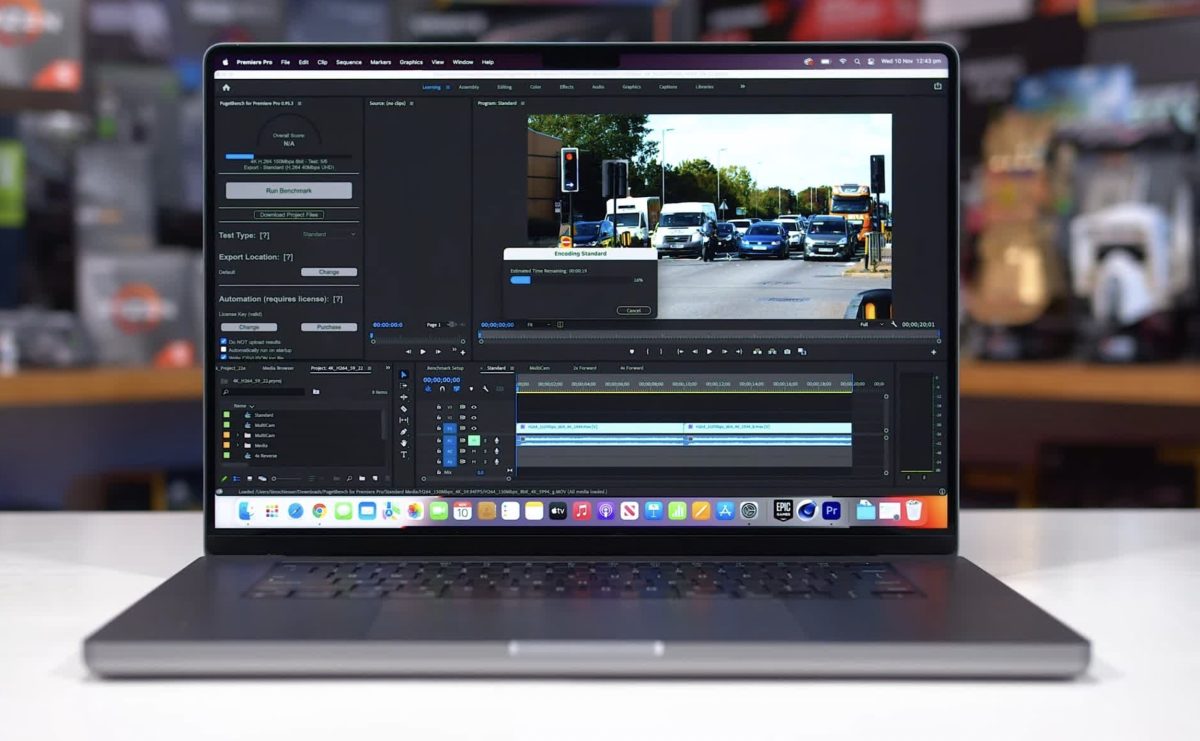Click the Quick Export share icon
The width and height of the screenshot is (1200, 741).
click(x=938, y=87)
